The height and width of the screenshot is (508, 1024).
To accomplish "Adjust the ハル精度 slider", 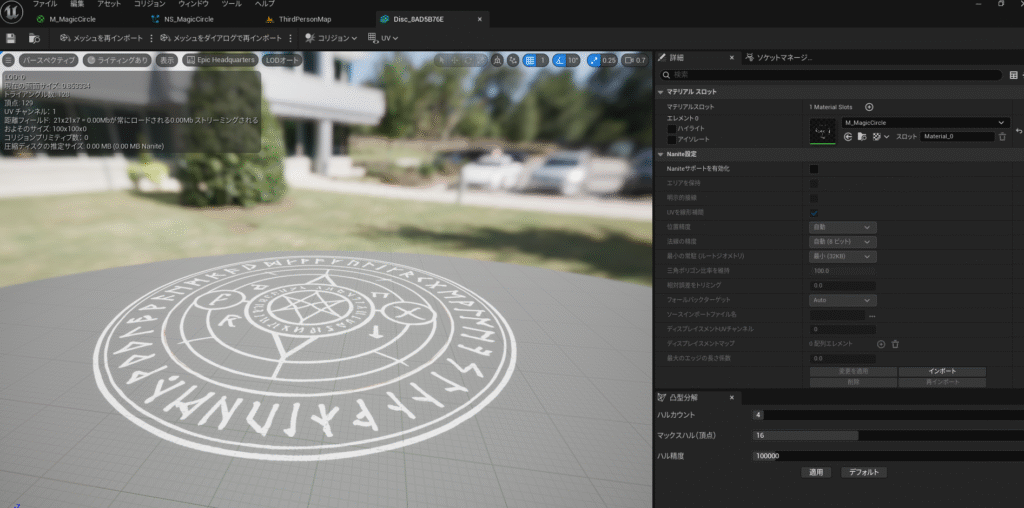I will (888, 456).
